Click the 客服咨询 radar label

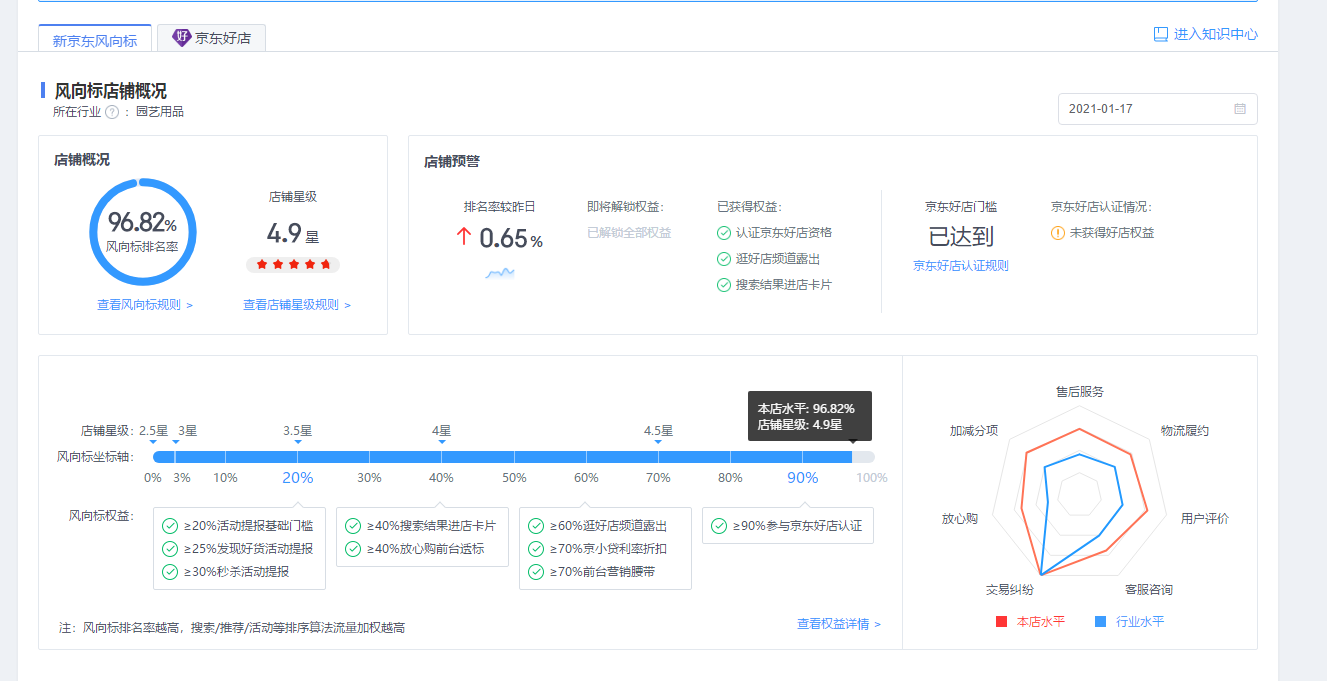tap(1149, 590)
